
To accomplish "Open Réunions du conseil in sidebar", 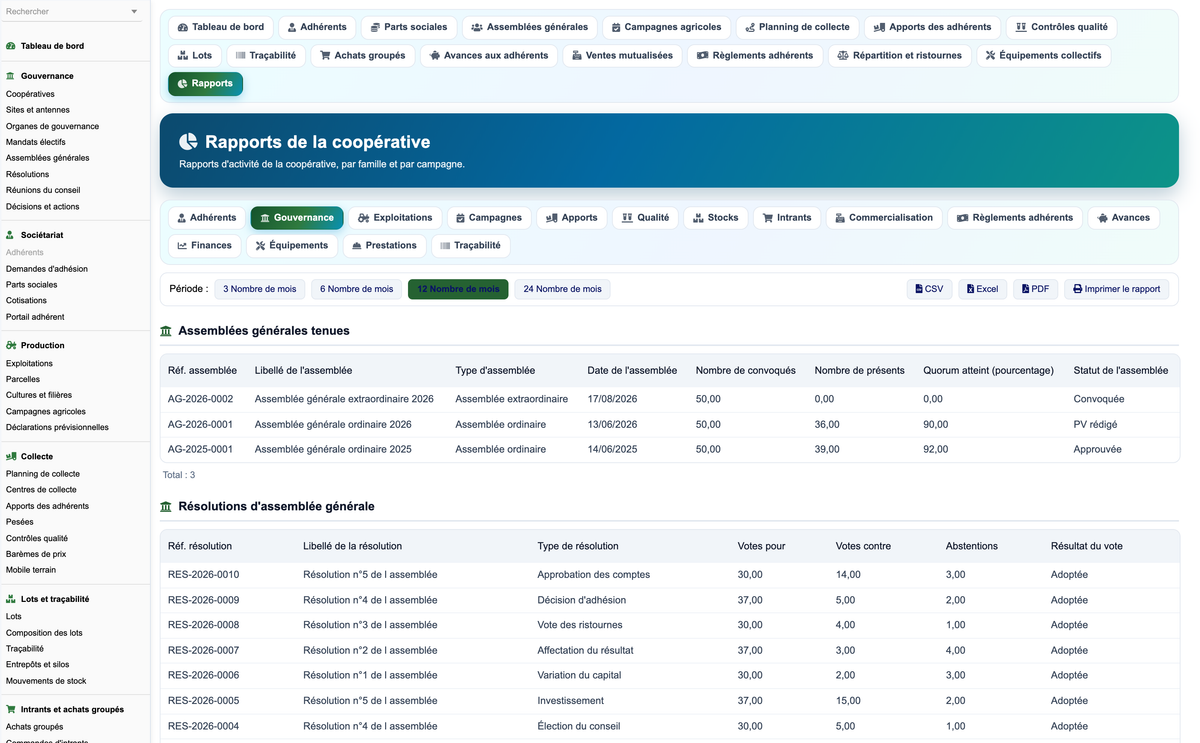I will 43,190.
